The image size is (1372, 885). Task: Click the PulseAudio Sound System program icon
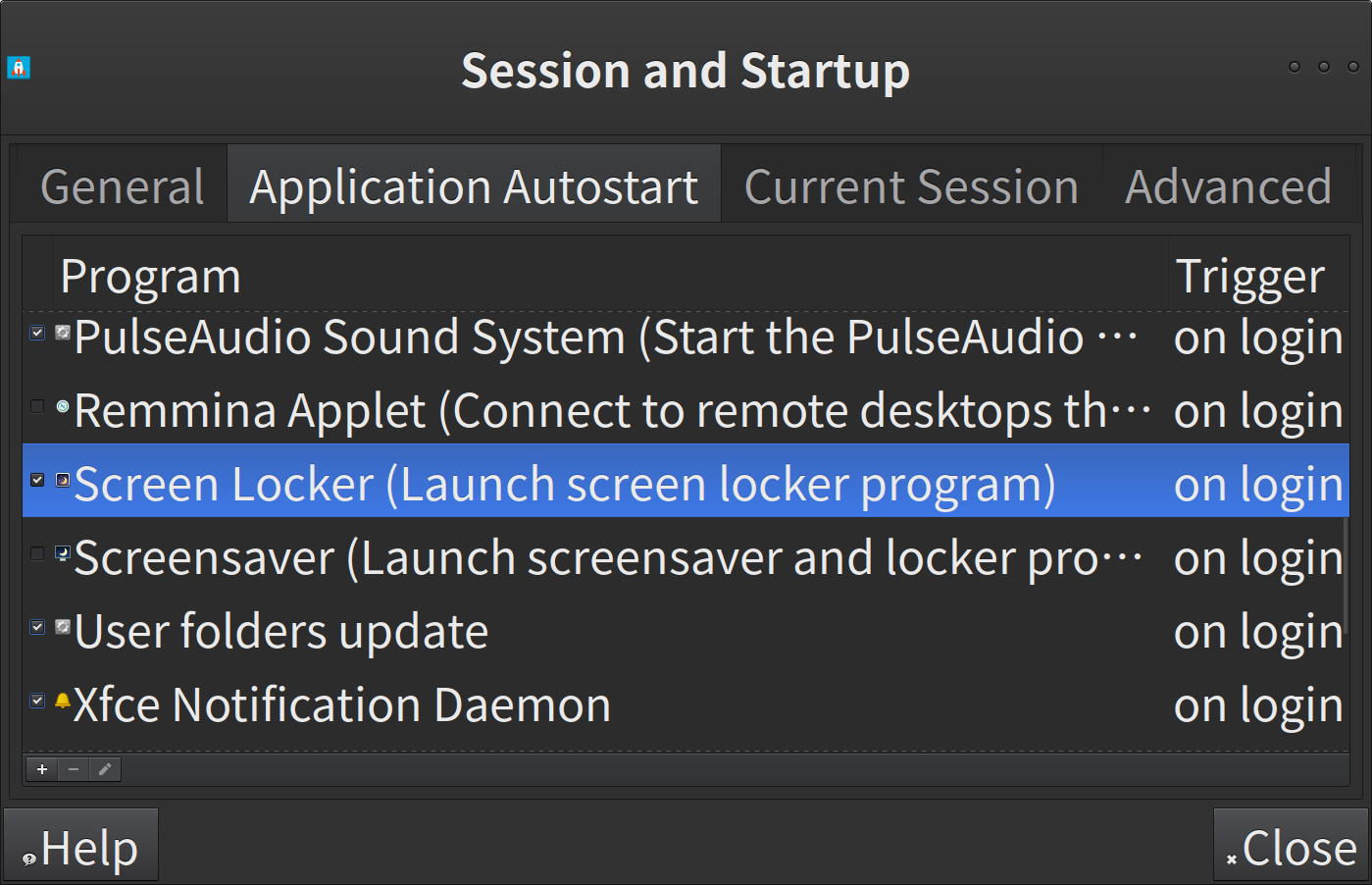coord(62,334)
